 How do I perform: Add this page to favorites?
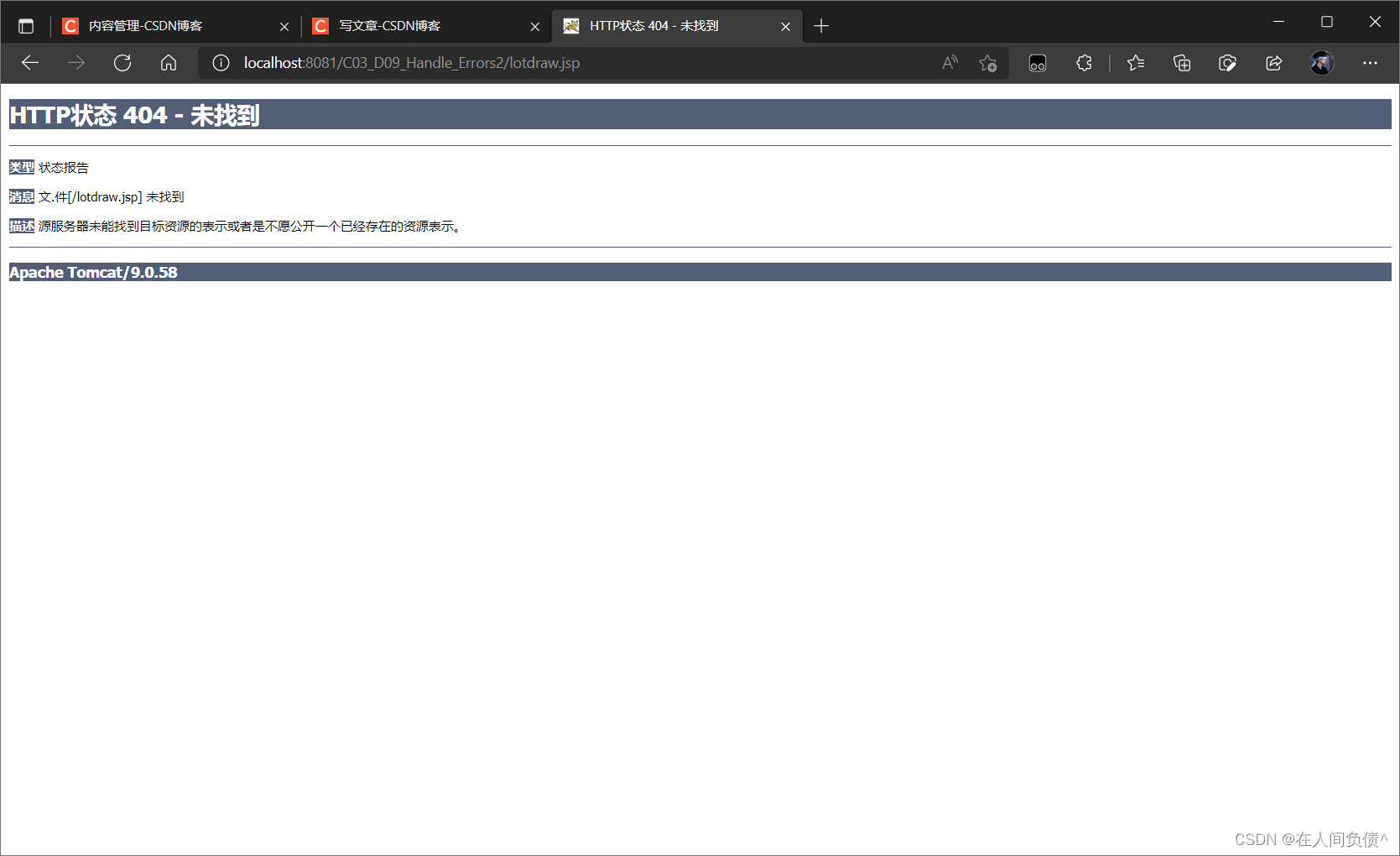(x=988, y=63)
